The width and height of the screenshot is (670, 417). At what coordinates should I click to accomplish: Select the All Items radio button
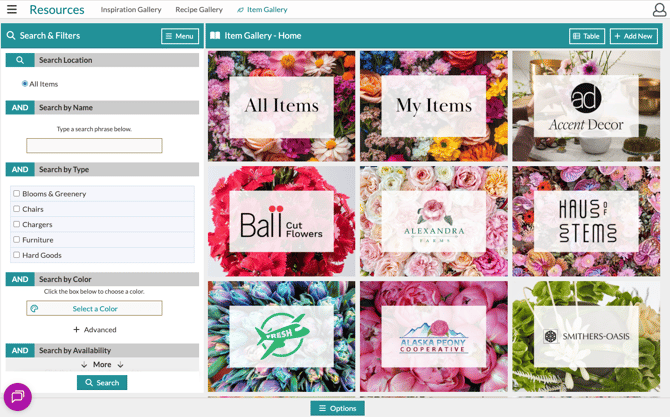pyautogui.click(x=25, y=84)
